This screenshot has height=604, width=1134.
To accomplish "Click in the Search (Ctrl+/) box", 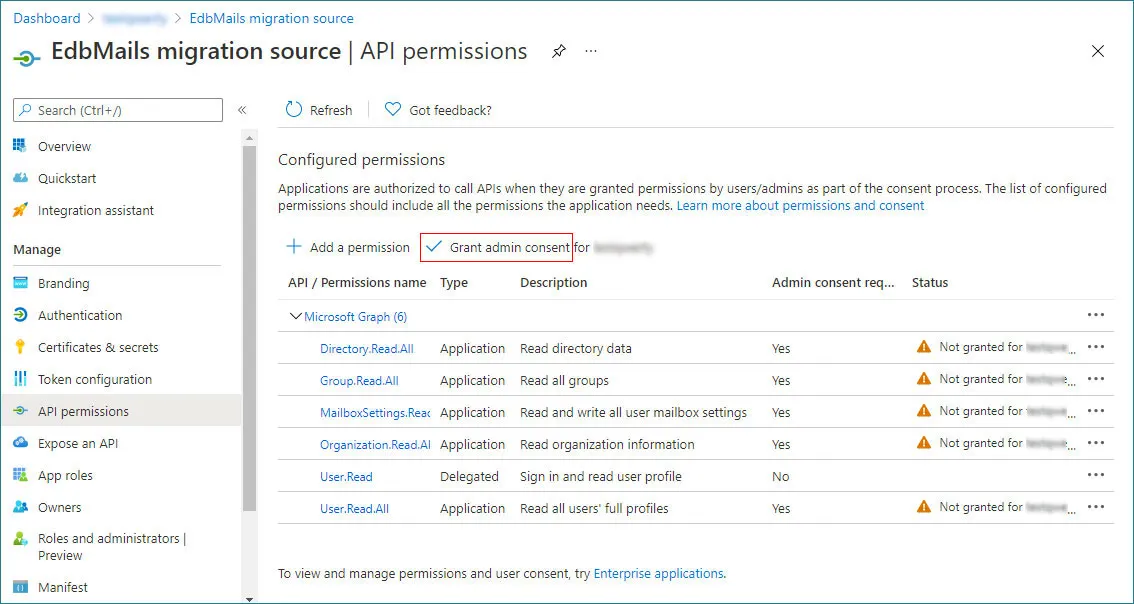I will pyautogui.click(x=118, y=110).
